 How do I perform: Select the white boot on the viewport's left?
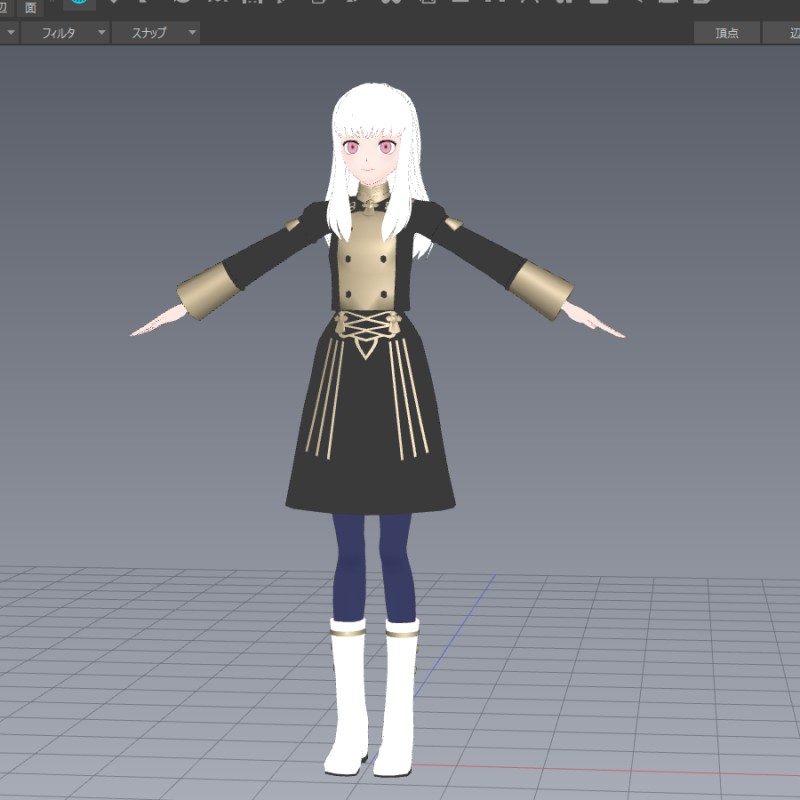(348, 700)
